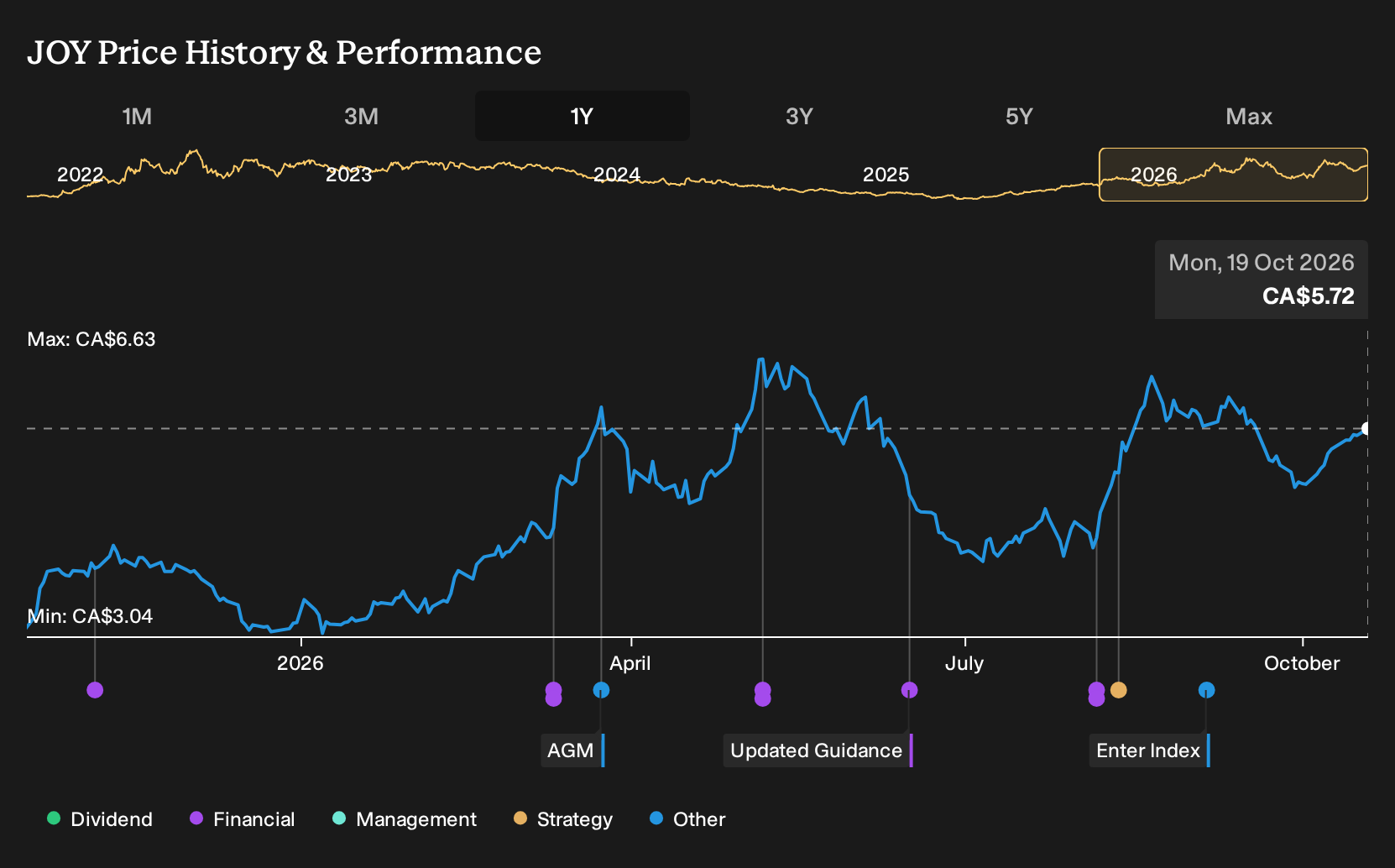This screenshot has width=1395, height=868.
Task: Toggle the Dividend event legend filter
Action: pos(100,819)
